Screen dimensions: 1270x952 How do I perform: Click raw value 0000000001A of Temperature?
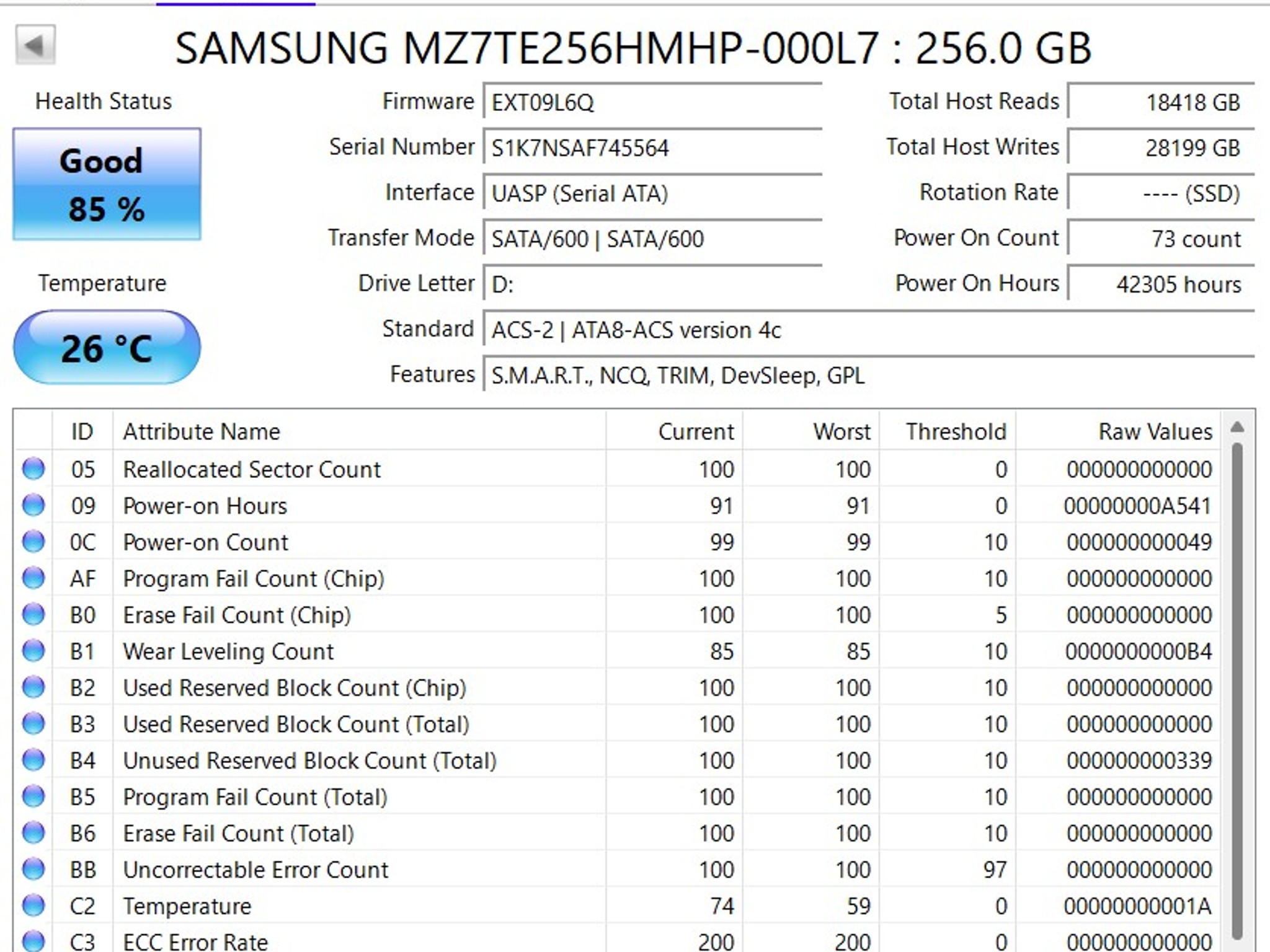1137,906
